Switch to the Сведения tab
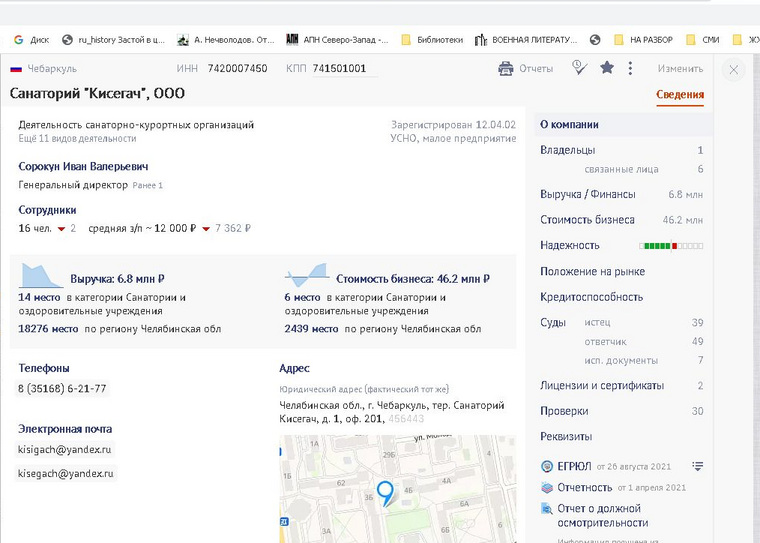This screenshot has height=543, width=760. (680, 95)
